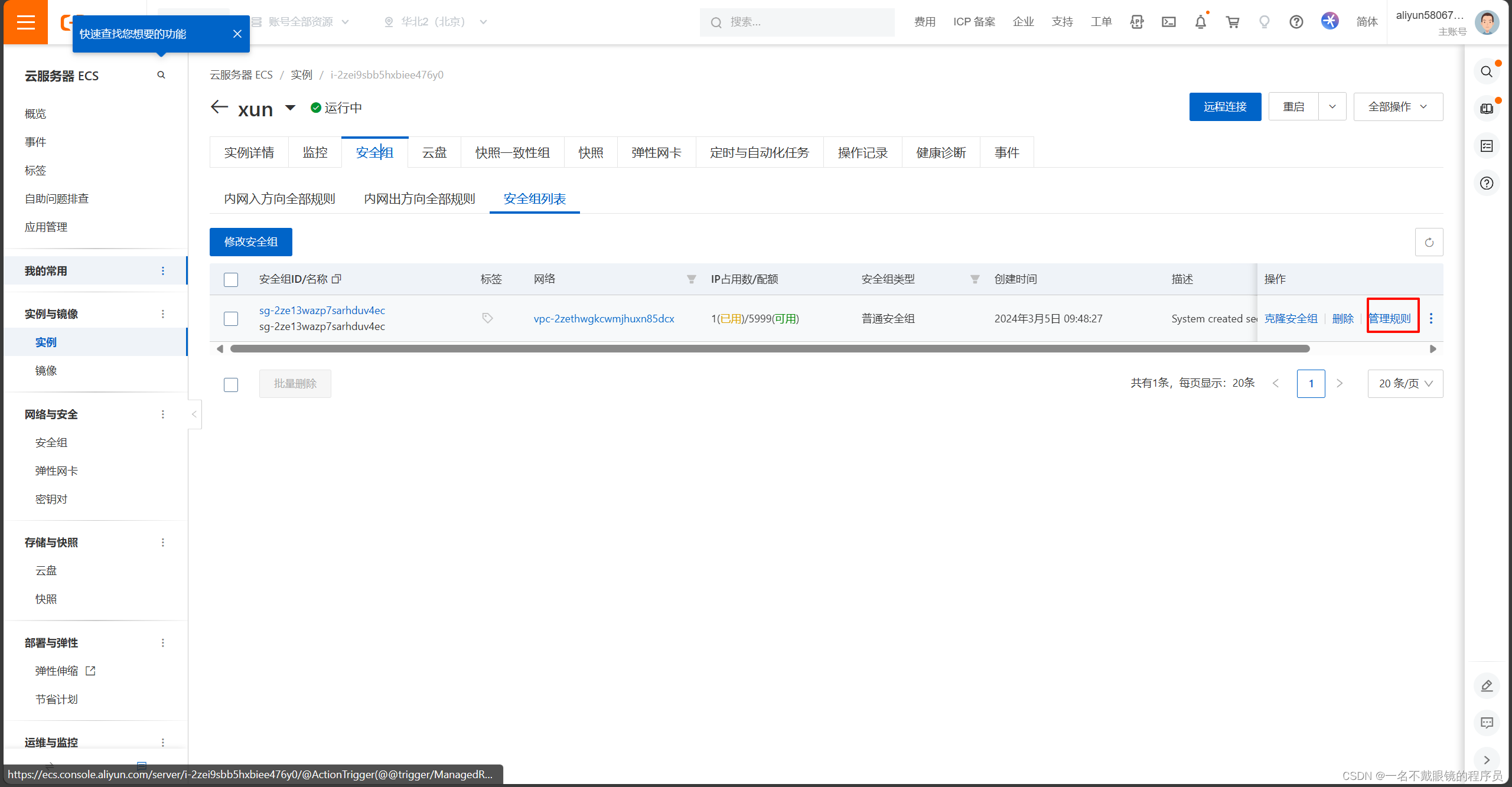1512x787 pixels.
Task: Open 我的常用 options menu
Action: pos(163,271)
